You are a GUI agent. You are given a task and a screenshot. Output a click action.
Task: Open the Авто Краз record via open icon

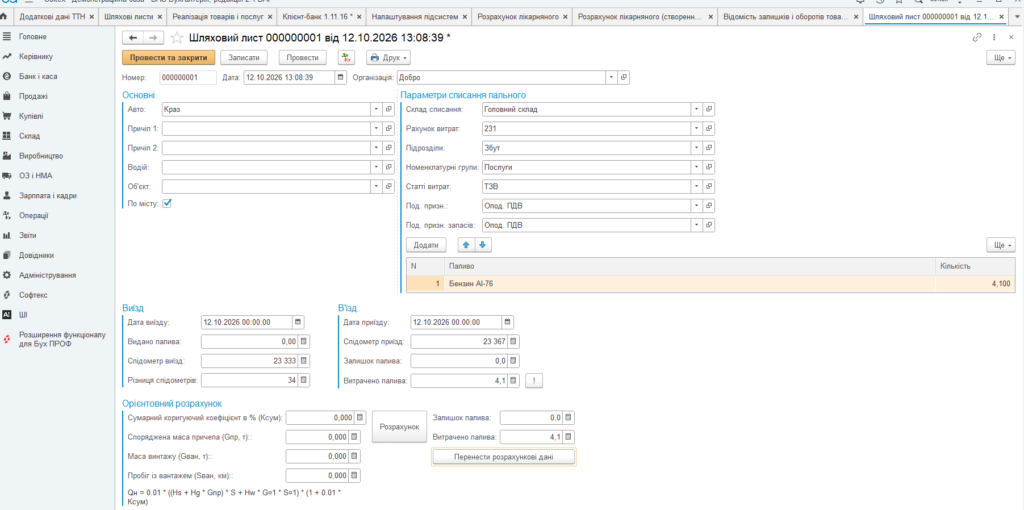coord(389,109)
